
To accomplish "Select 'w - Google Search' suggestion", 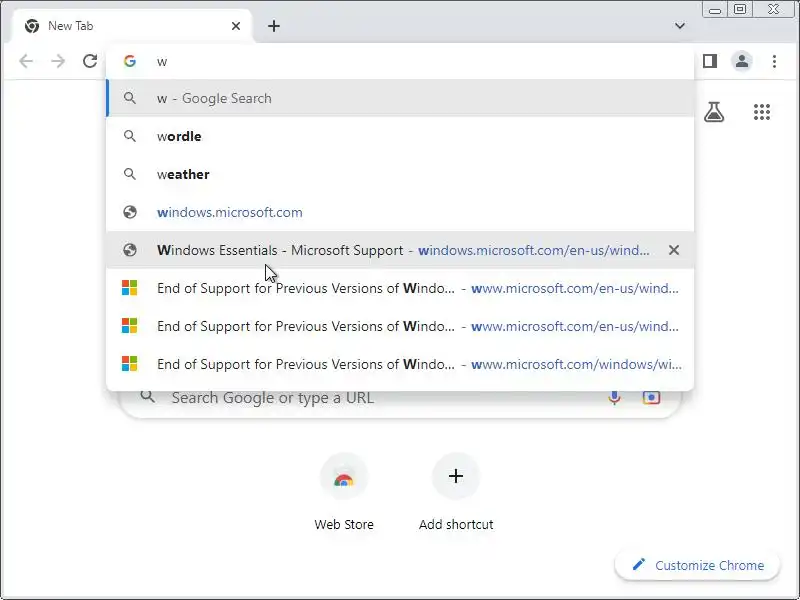I will click(400, 98).
